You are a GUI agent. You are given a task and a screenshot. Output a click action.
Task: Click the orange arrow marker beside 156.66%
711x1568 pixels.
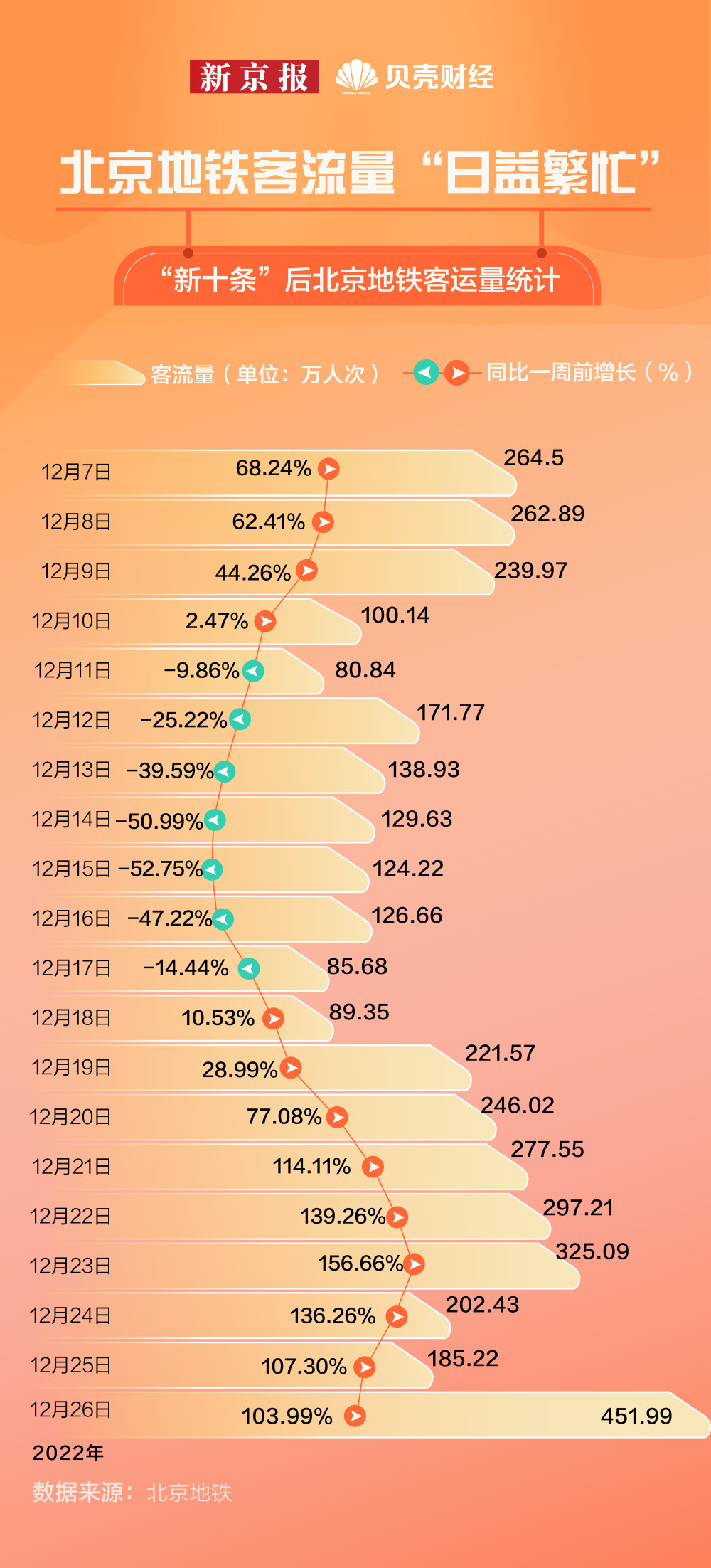coord(414,1264)
